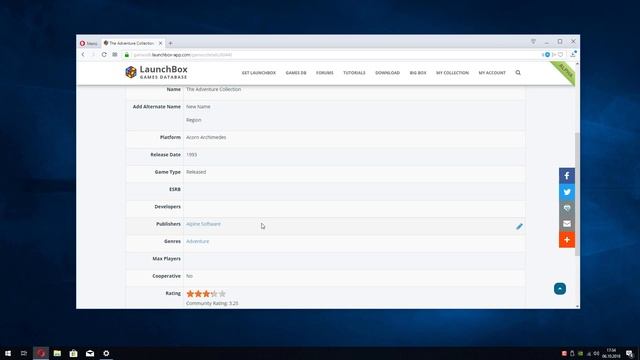The image size is (640, 360).
Task: Open Microsoft Store from taskbar
Action: (x=73, y=353)
